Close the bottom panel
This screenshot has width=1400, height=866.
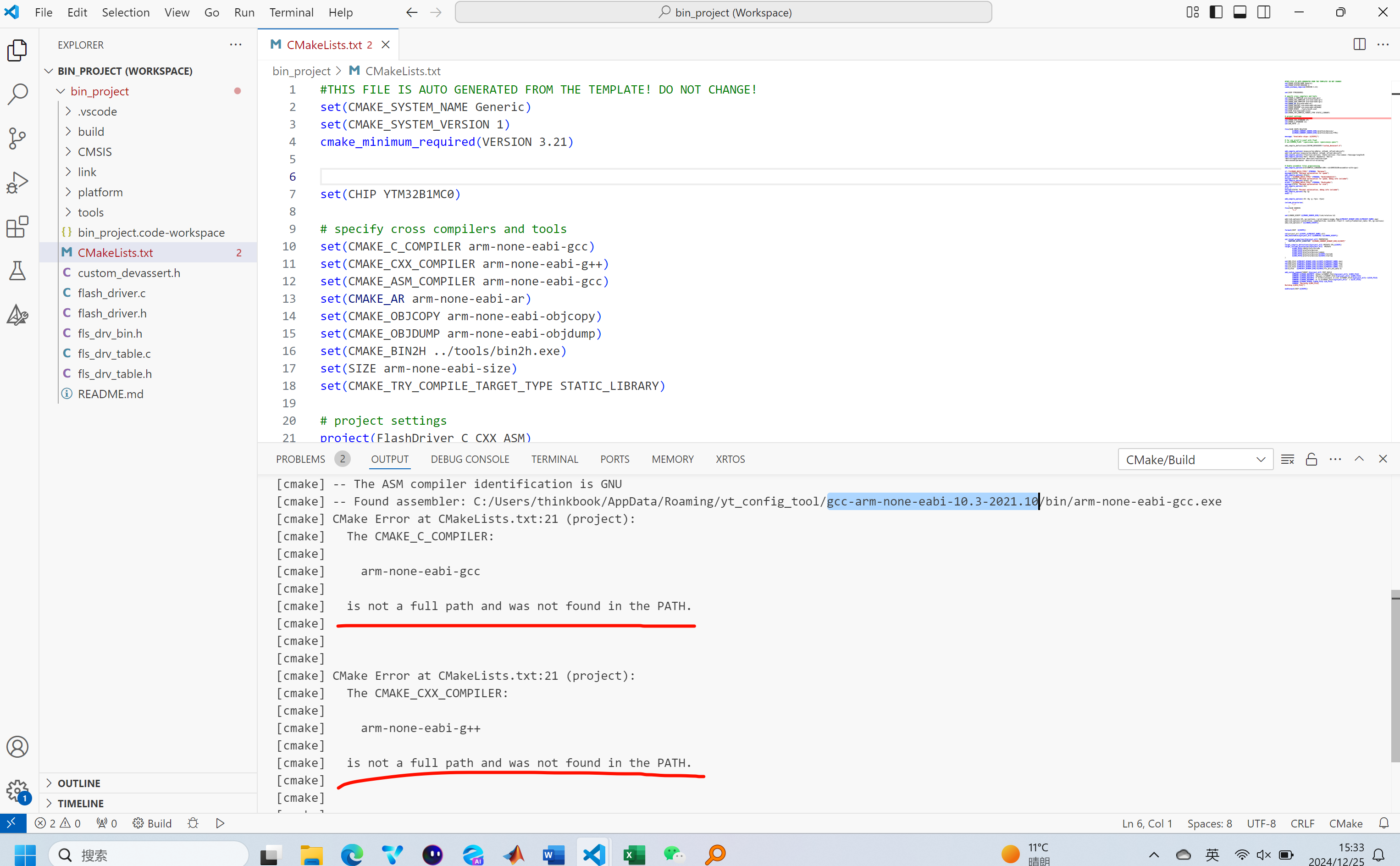pyautogui.click(x=1383, y=459)
